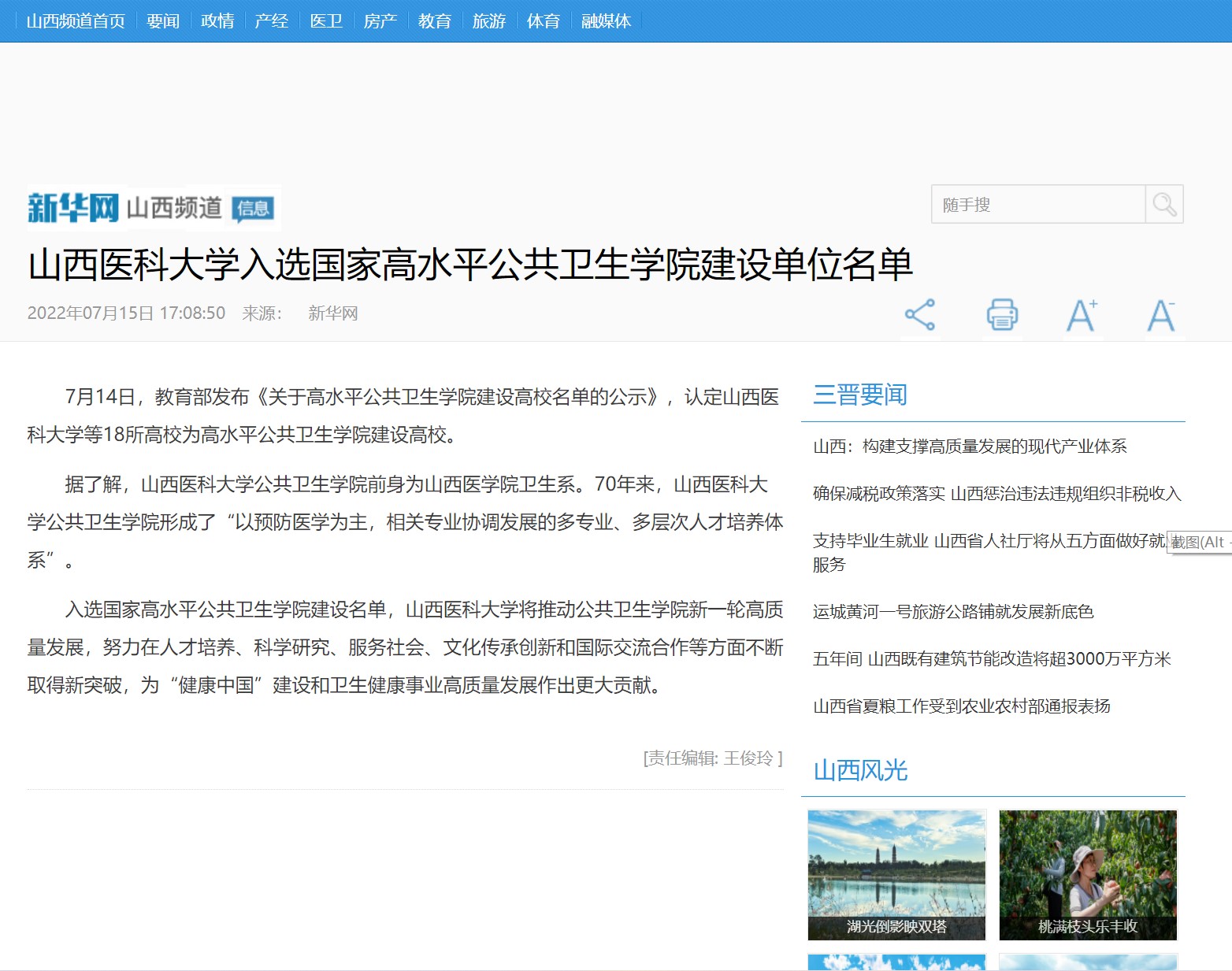
Task: Focus the 随手搜 search field
Action: click(x=1038, y=205)
